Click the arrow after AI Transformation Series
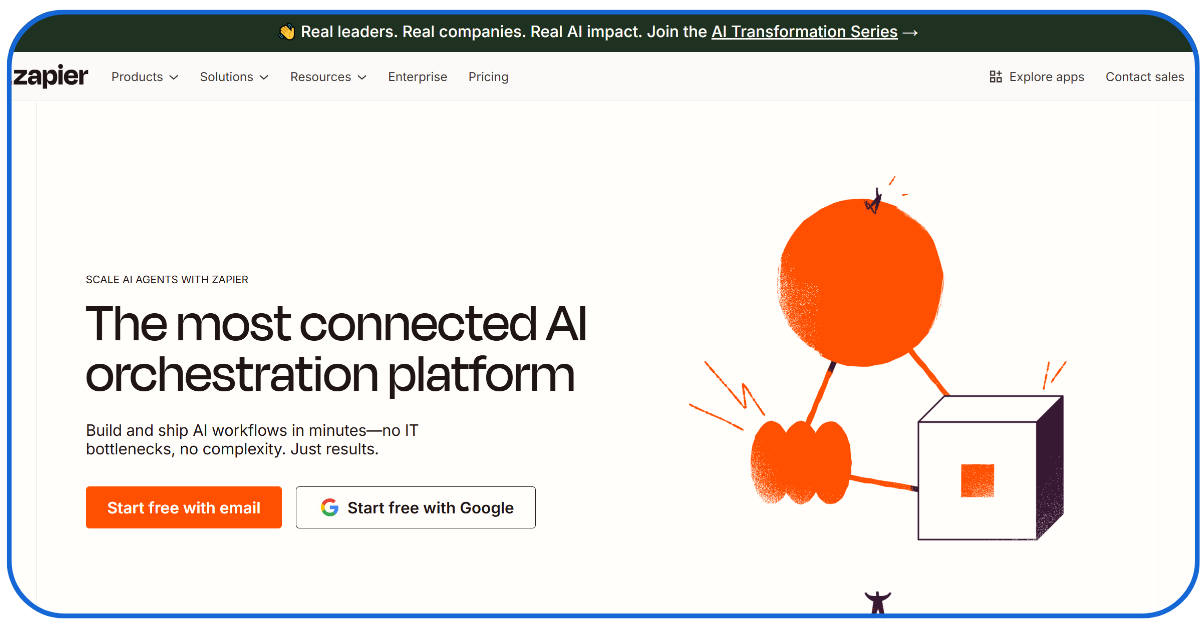 click(910, 32)
